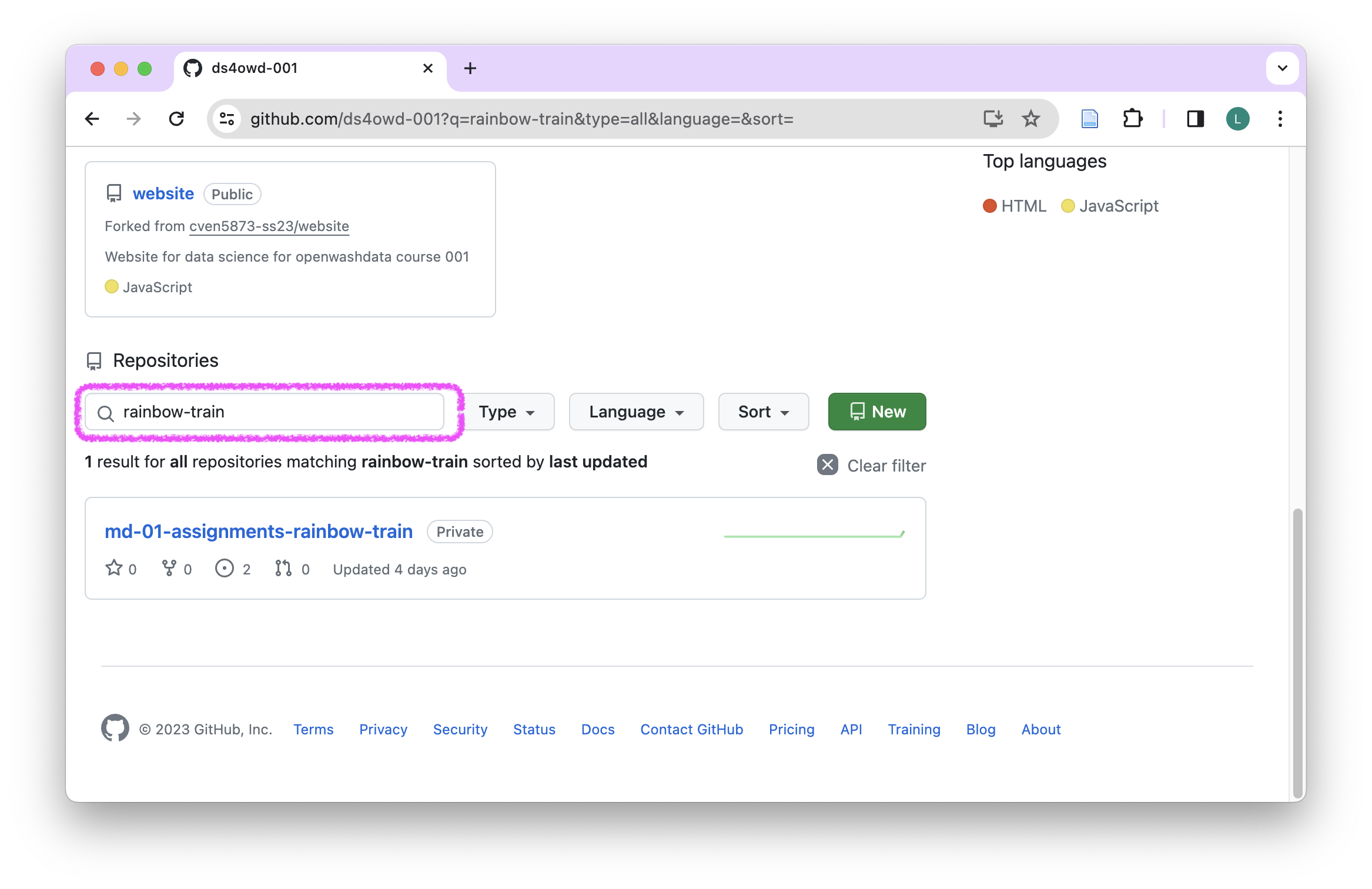Screen dimensions: 1372x889
Task: Click the activity sparkline graph
Action: (814, 534)
